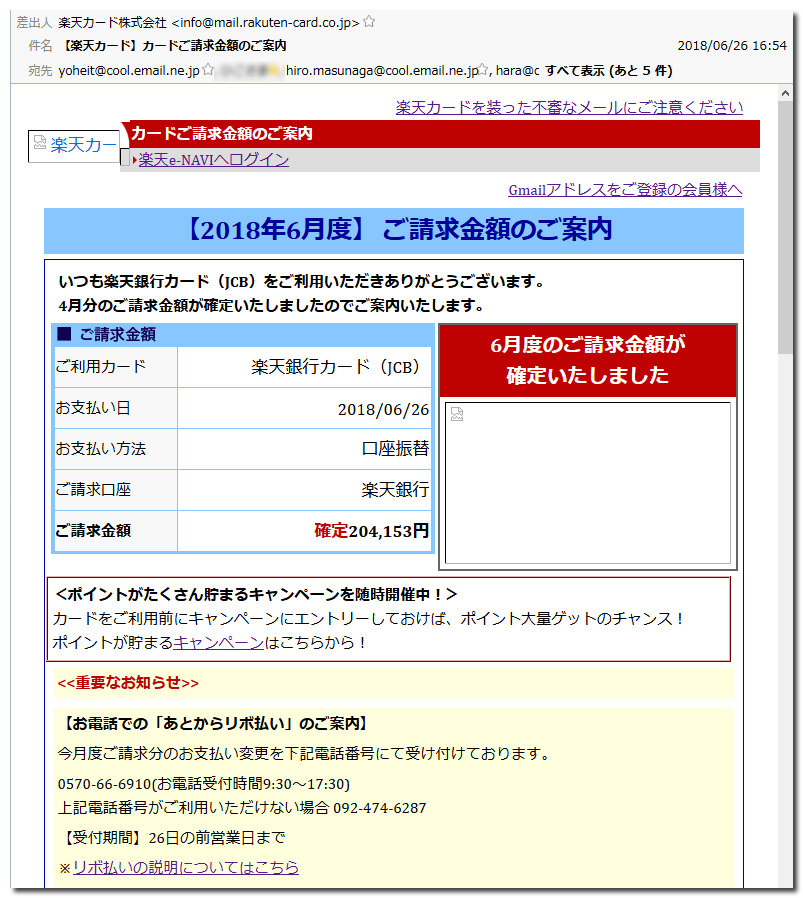Click the broken 楽天カード logo image
The height and width of the screenshot is (898, 803).
74,146
